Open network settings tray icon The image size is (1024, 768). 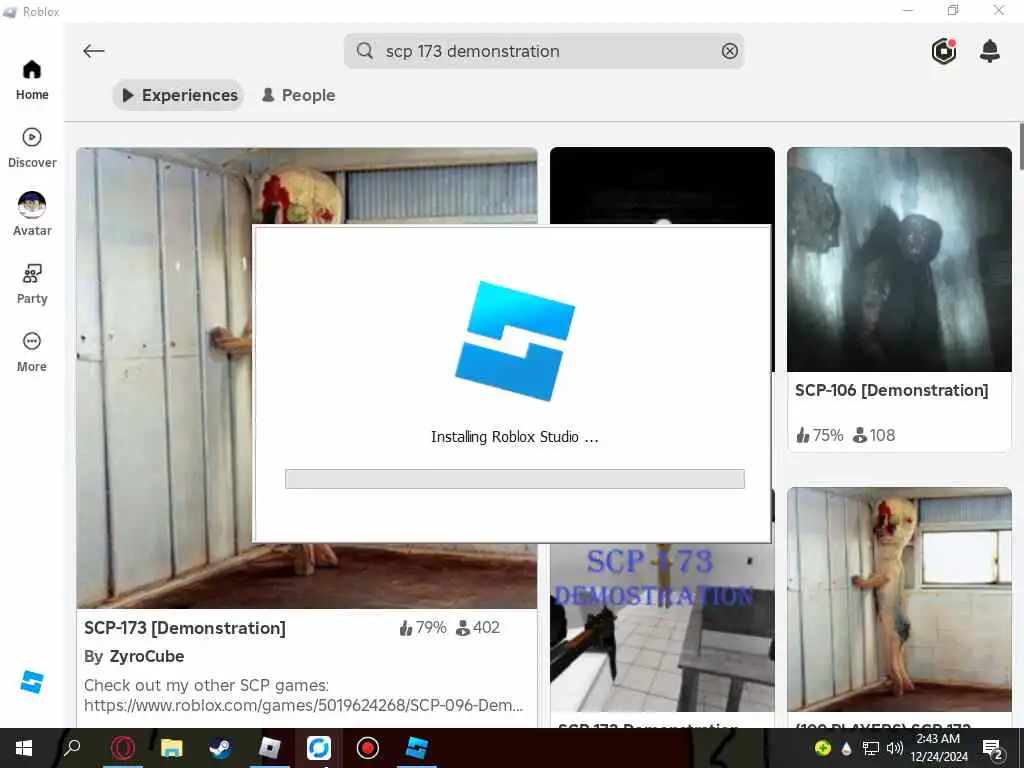871,748
